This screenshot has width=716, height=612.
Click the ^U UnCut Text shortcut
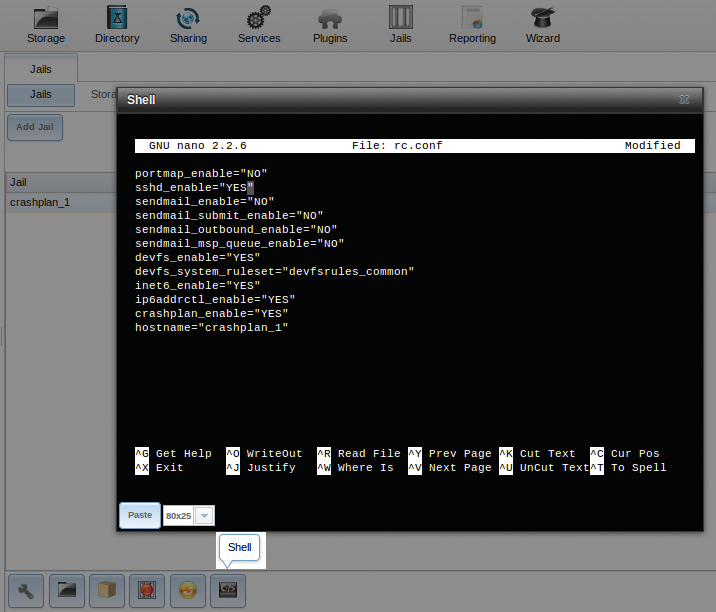544,468
